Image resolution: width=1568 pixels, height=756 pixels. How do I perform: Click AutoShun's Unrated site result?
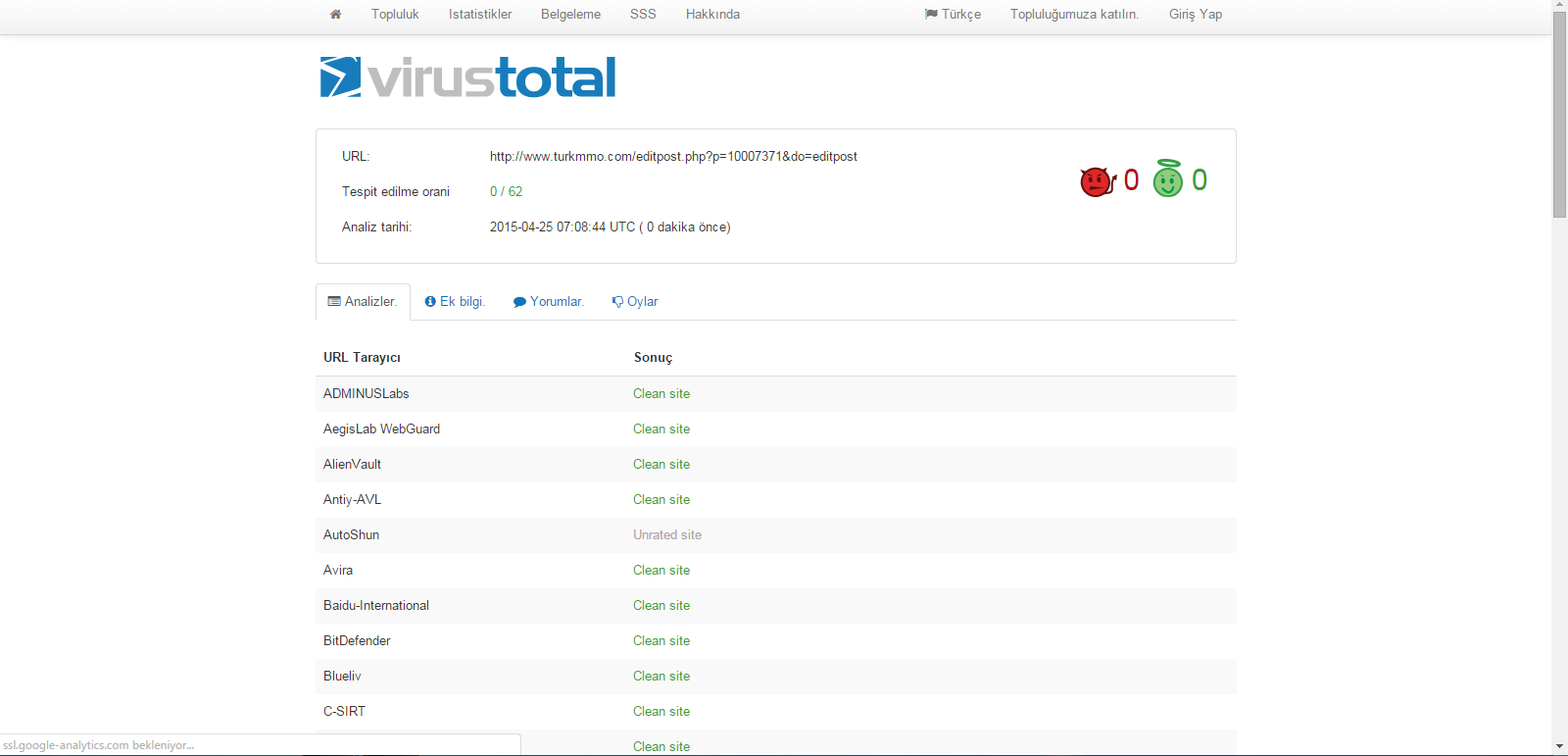[x=667, y=535]
